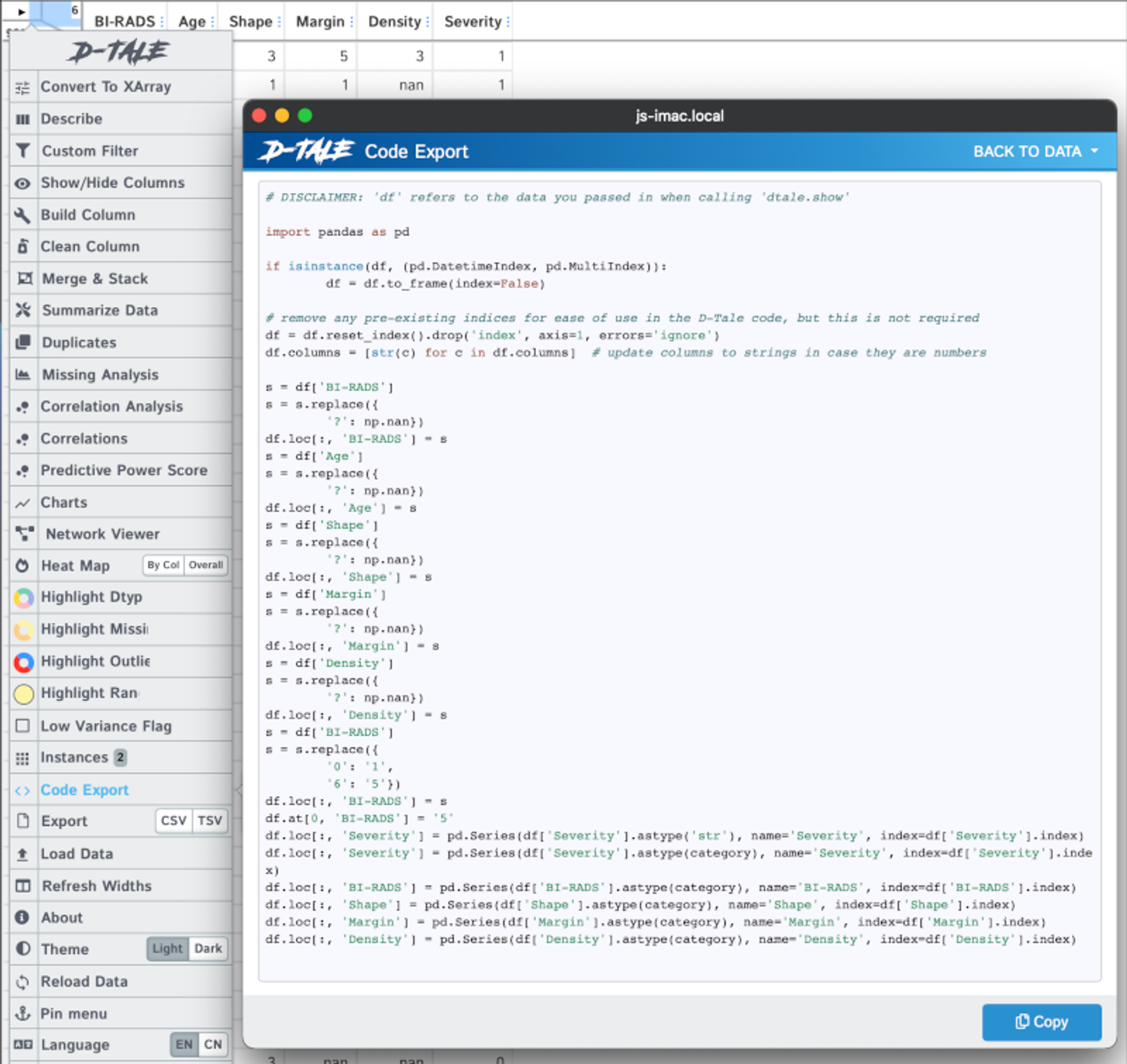Click the Network Viewer nodes icon
Image resolution: width=1127 pixels, height=1064 pixels.
coord(25,534)
